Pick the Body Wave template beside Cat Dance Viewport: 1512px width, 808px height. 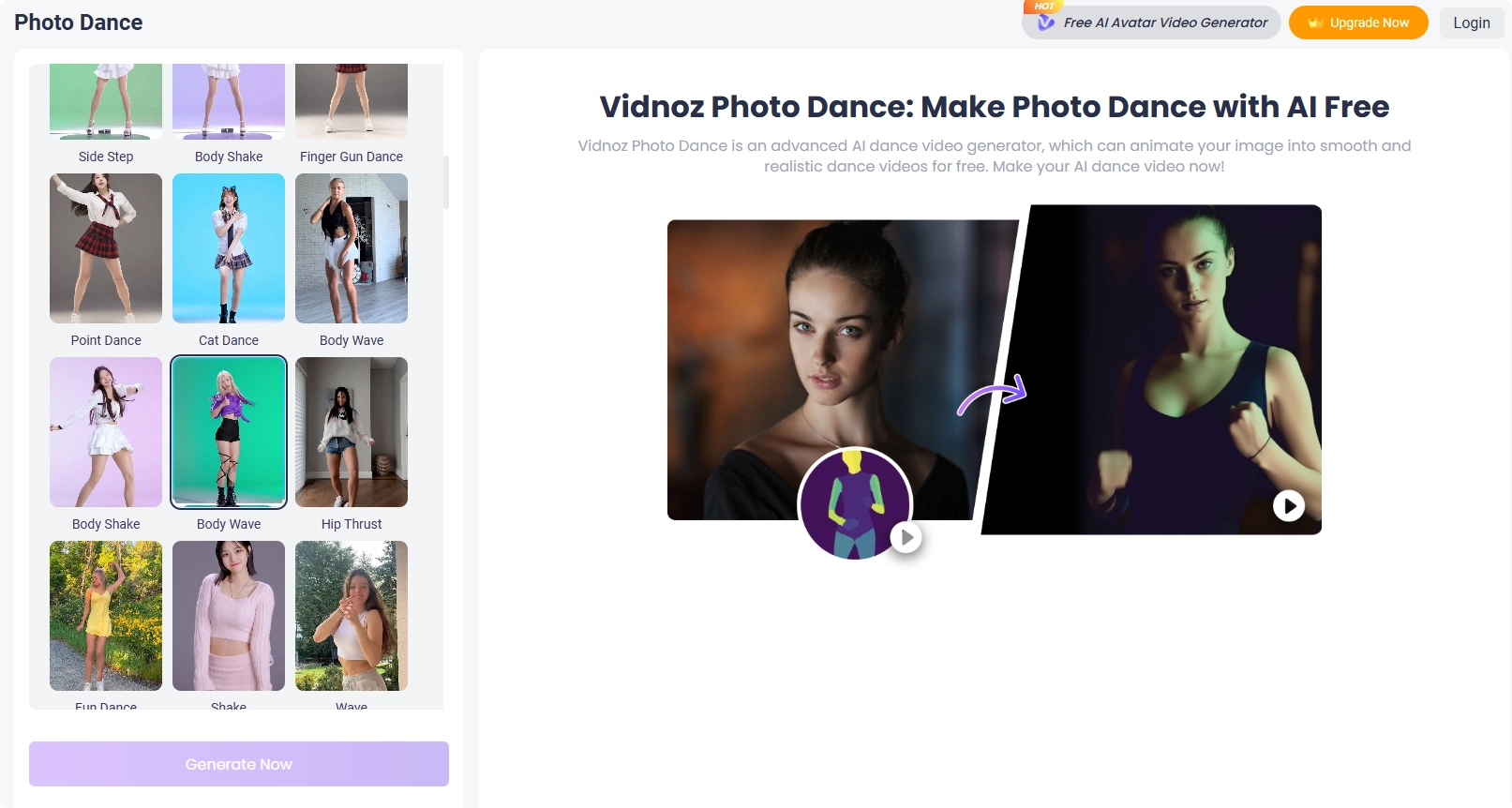coord(352,248)
